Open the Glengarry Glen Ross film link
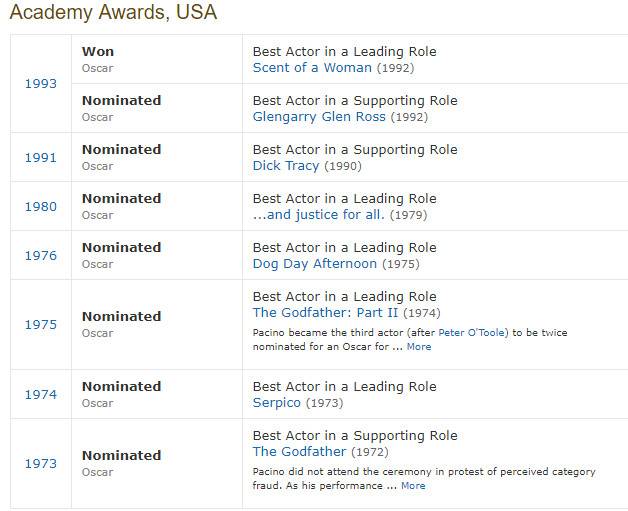Screen dimensions: 628x511 point(319,117)
